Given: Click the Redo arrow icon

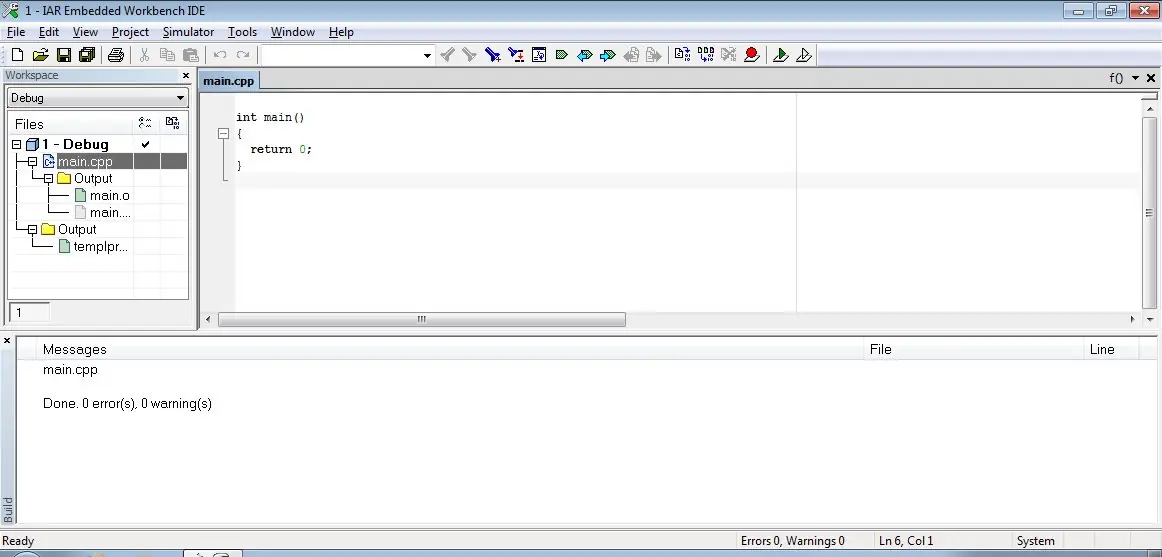Looking at the screenshot, I should [x=243, y=55].
